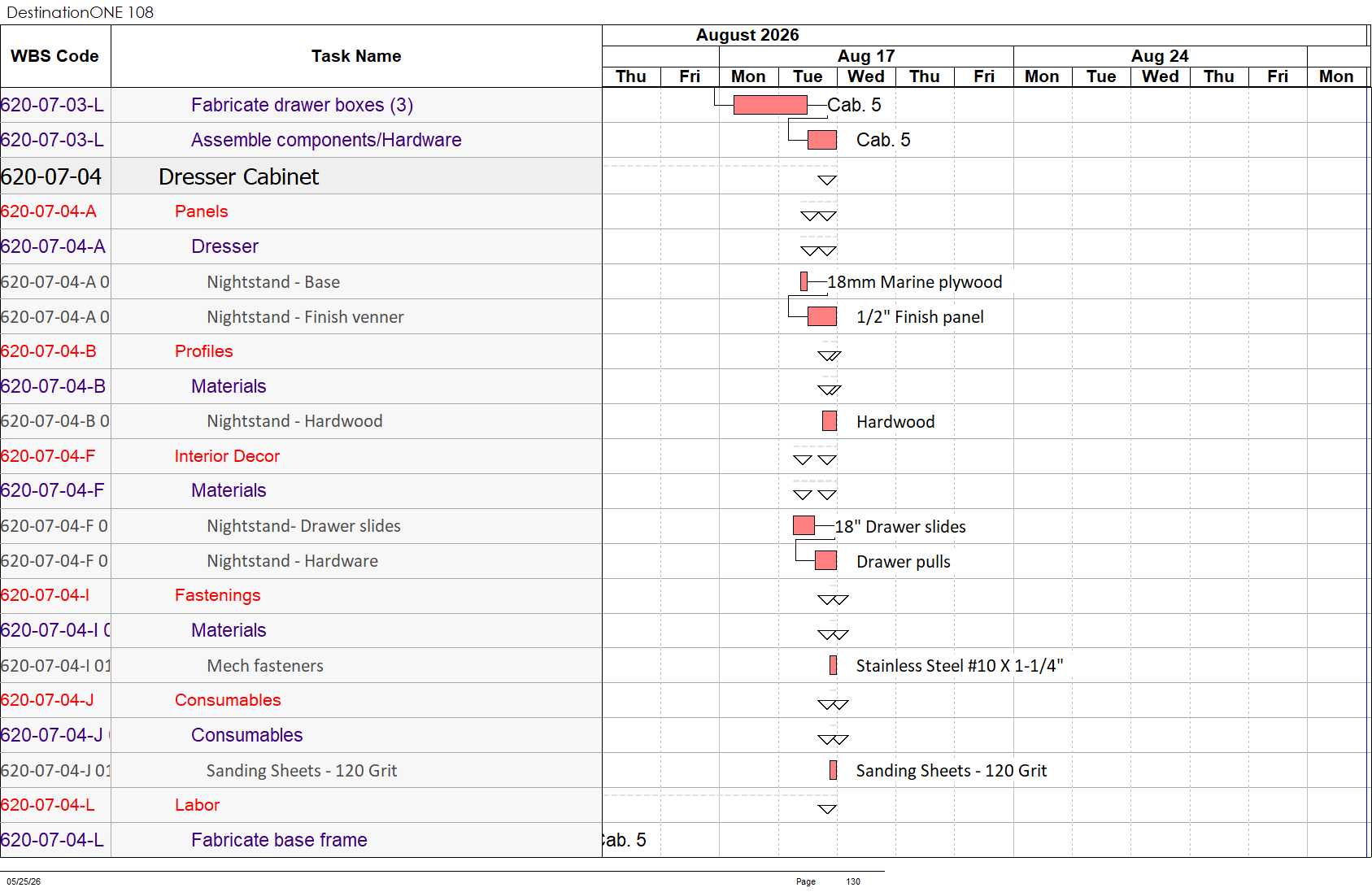1372x892 pixels.
Task: Click the Hardwood task bar
Action: [x=830, y=421]
